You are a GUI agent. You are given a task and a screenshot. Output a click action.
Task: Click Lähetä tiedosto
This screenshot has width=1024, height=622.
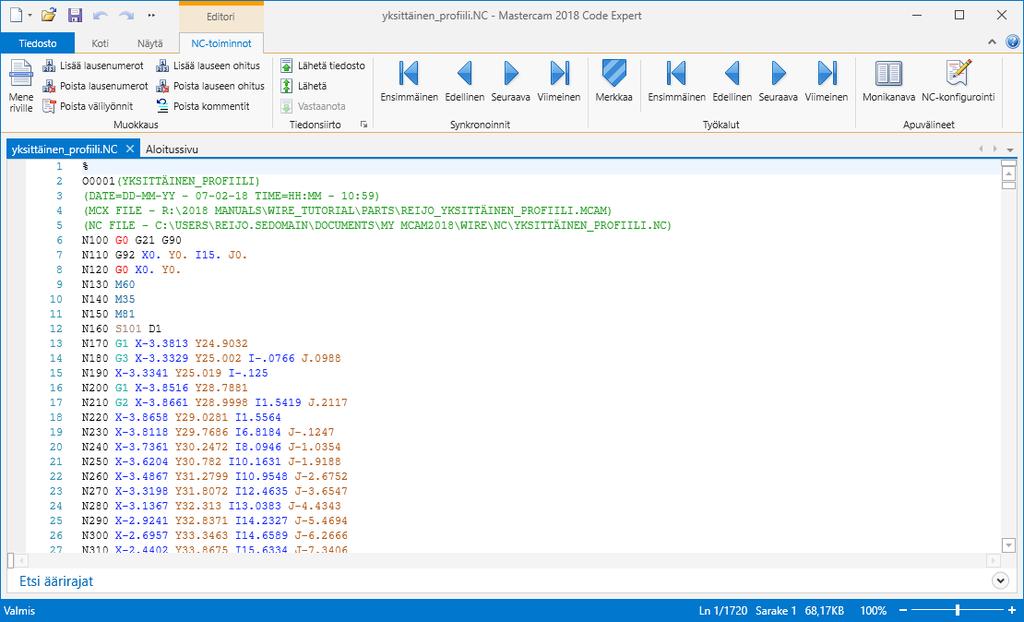[323, 65]
